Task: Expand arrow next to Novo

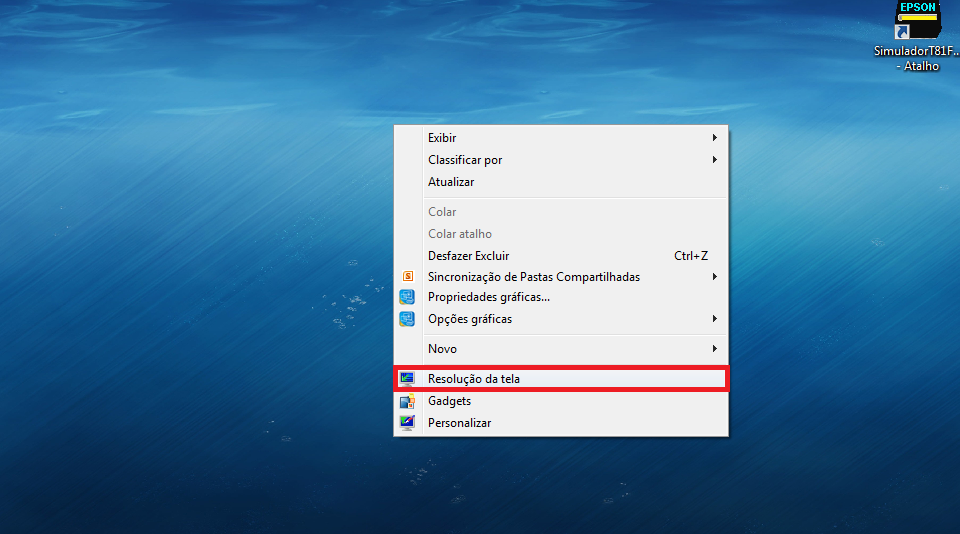Action: click(714, 349)
